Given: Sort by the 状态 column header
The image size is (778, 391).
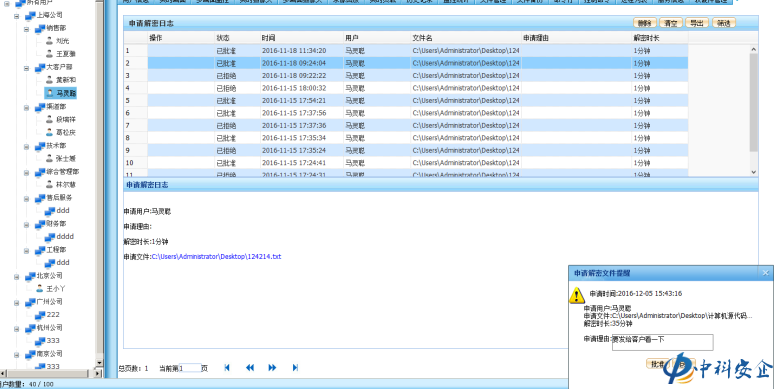Looking at the screenshot, I should click(237, 38).
